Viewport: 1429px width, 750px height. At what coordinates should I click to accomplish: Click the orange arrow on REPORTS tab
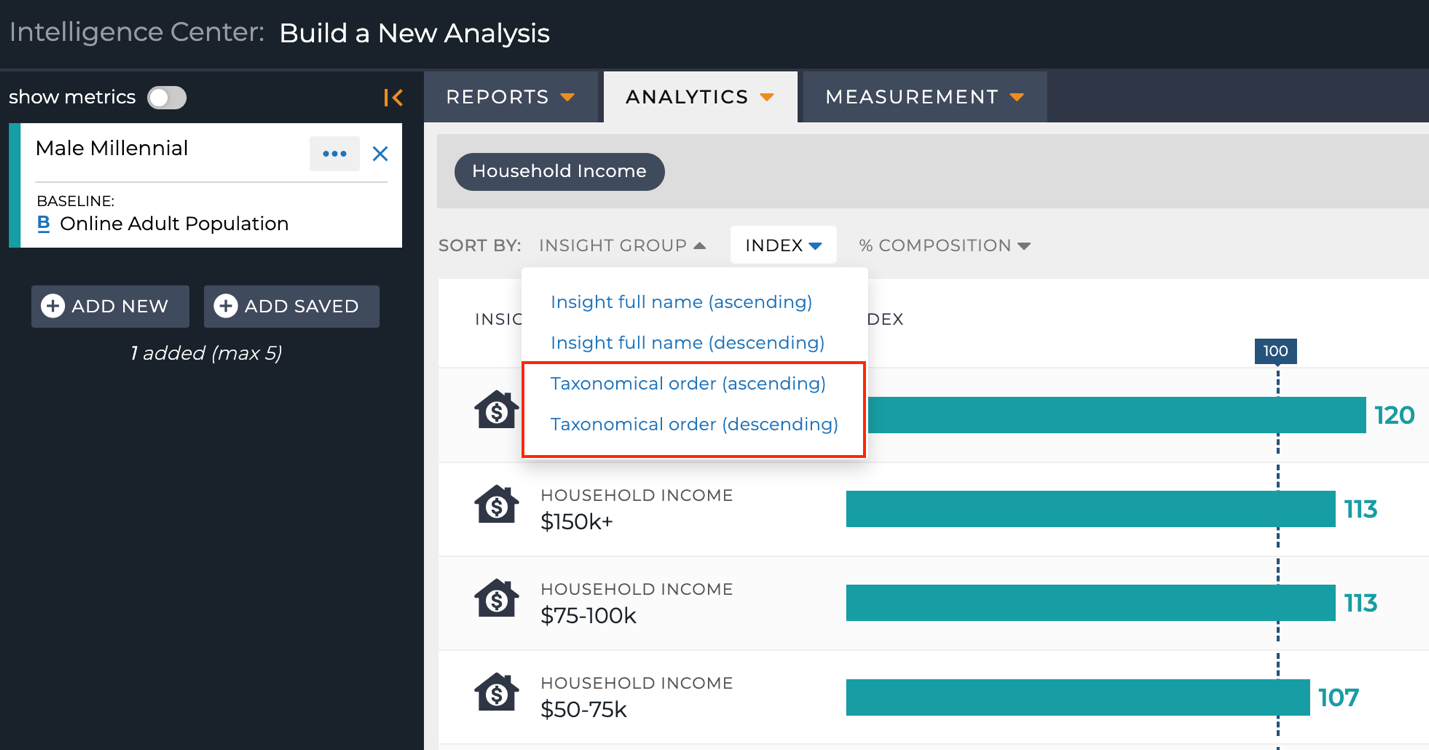567,98
